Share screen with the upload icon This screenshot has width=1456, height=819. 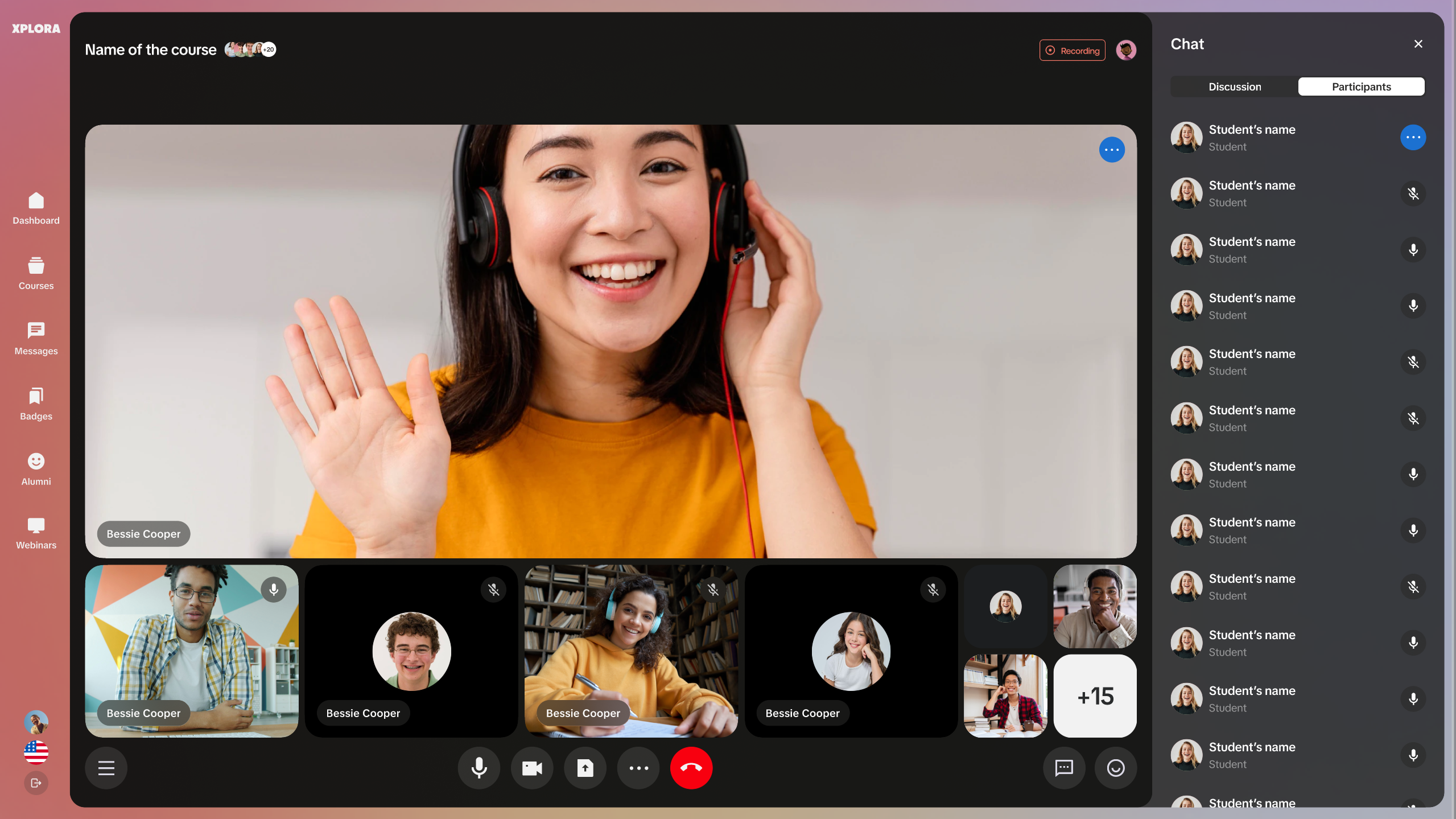click(x=585, y=768)
